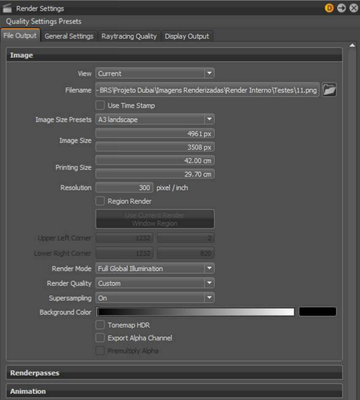Enable the Tonemap HDR checkbox
The height and width of the screenshot is (400, 360).
click(x=100, y=325)
